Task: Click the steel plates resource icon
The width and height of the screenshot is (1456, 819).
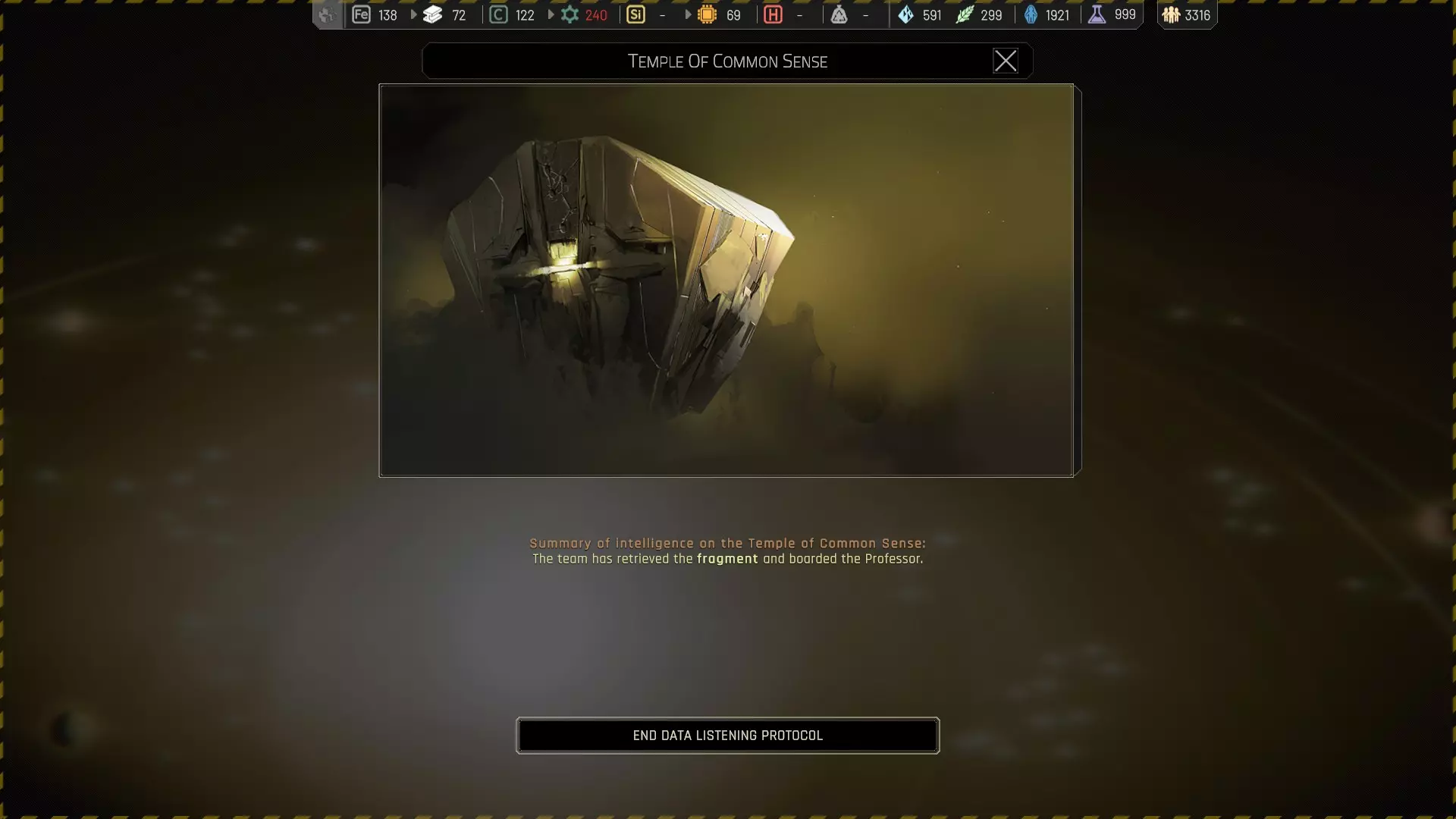Action: tap(432, 14)
